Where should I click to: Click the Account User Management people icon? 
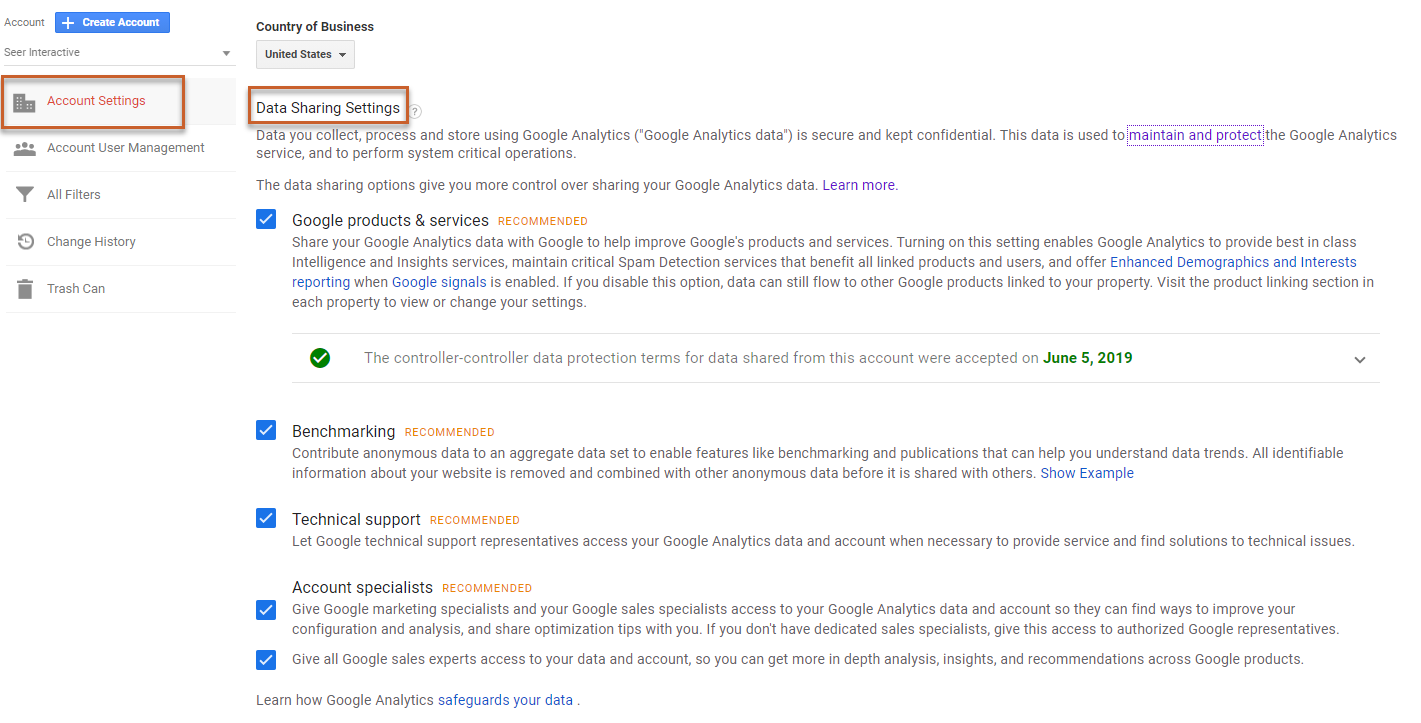[x=25, y=148]
